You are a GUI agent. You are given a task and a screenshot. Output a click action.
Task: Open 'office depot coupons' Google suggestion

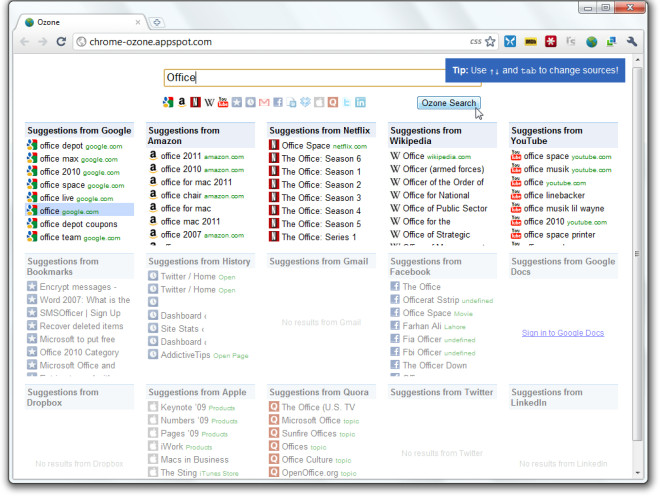tap(80, 224)
